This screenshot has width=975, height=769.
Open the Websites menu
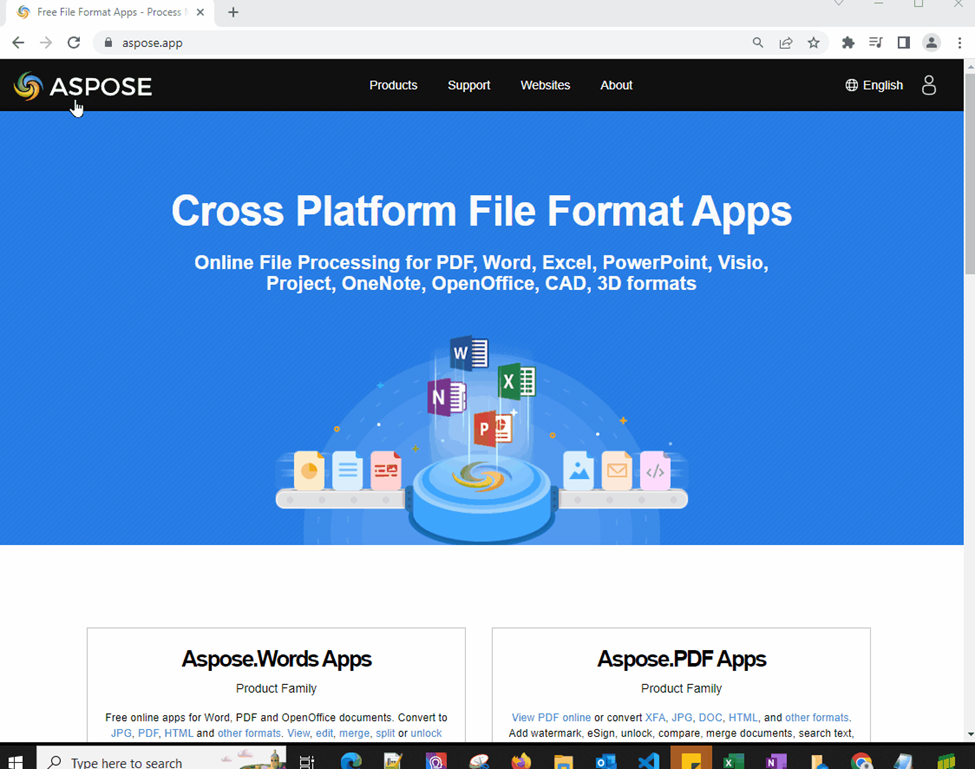[545, 85]
